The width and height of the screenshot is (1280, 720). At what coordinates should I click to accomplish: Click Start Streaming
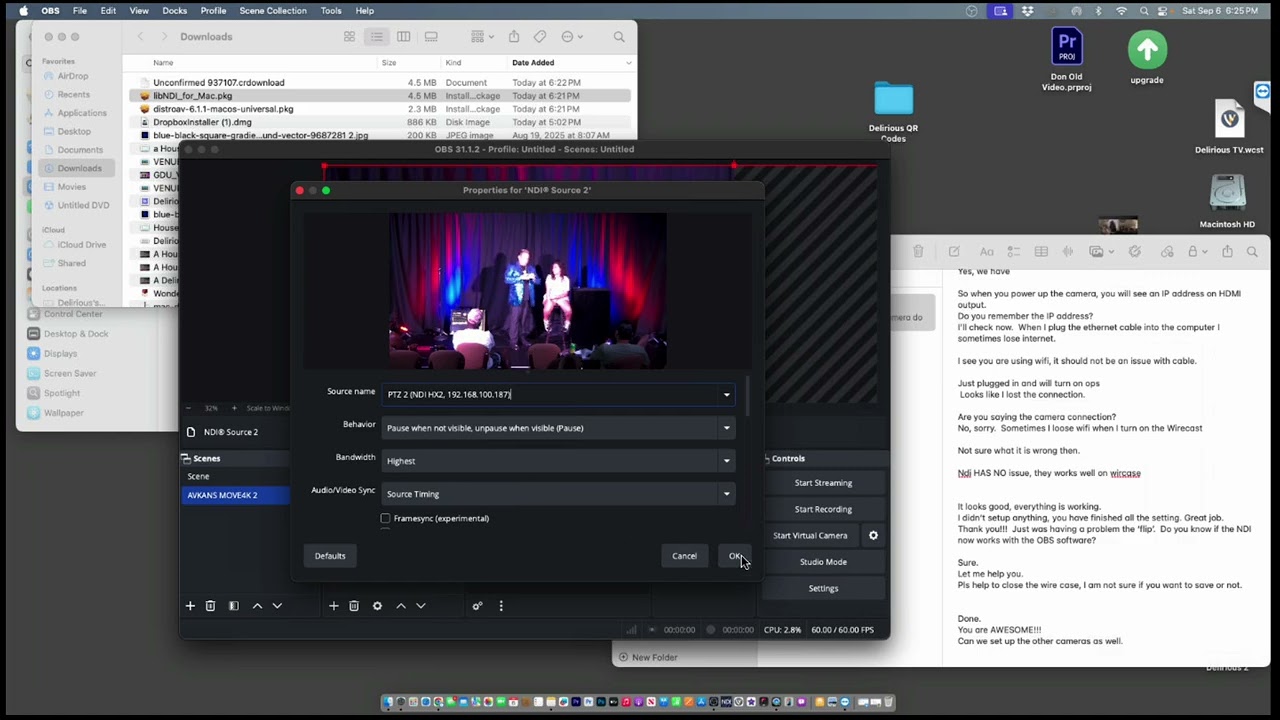[x=823, y=483]
